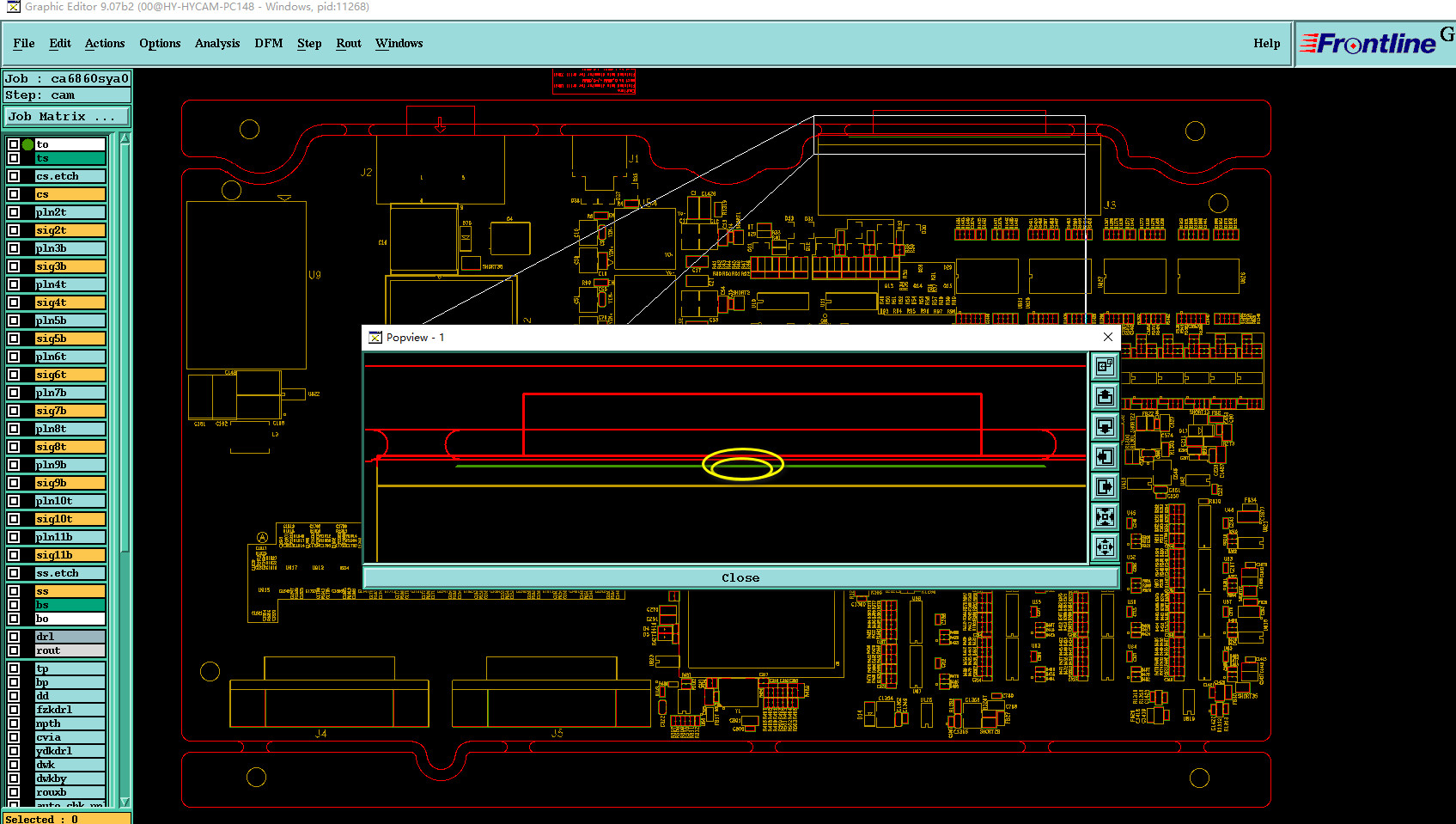Viewport: 1456px width, 824px height.
Task: Open the Rout menu
Action: tap(349, 43)
